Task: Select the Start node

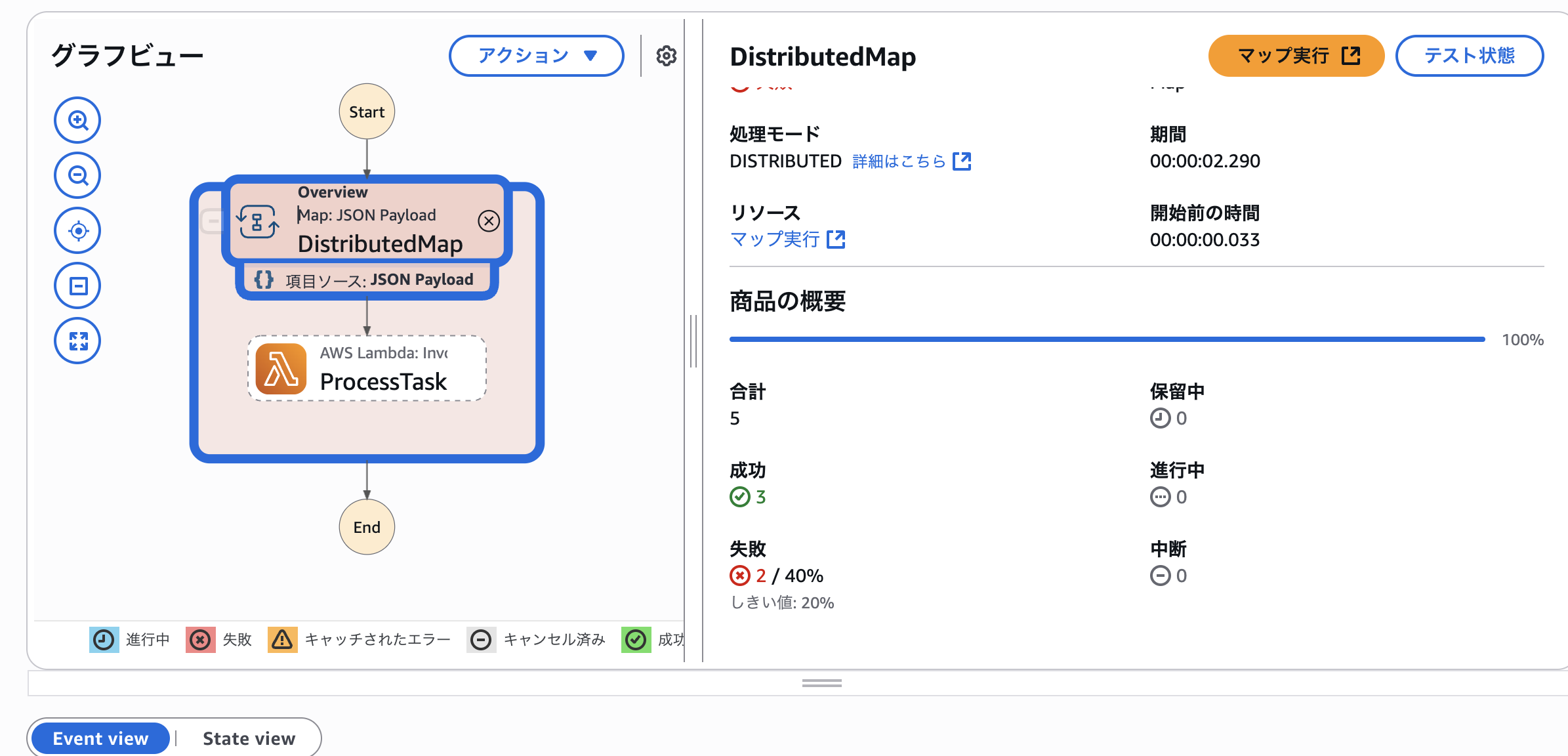Action: [x=367, y=112]
